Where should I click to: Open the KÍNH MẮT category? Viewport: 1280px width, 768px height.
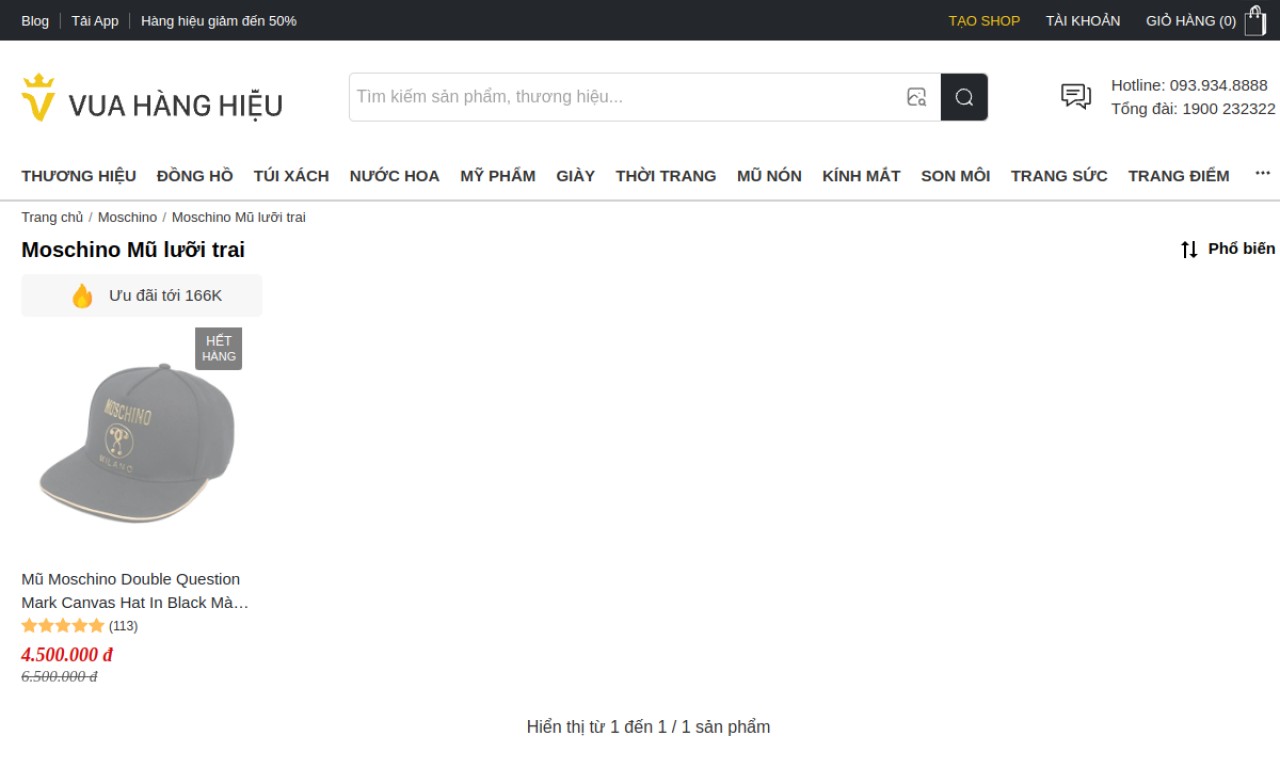coord(861,176)
